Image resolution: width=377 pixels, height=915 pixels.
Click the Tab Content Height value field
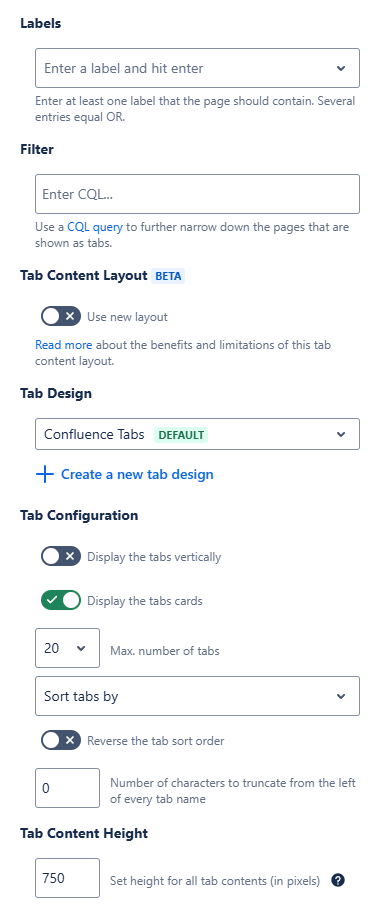click(x=67, y=878)
